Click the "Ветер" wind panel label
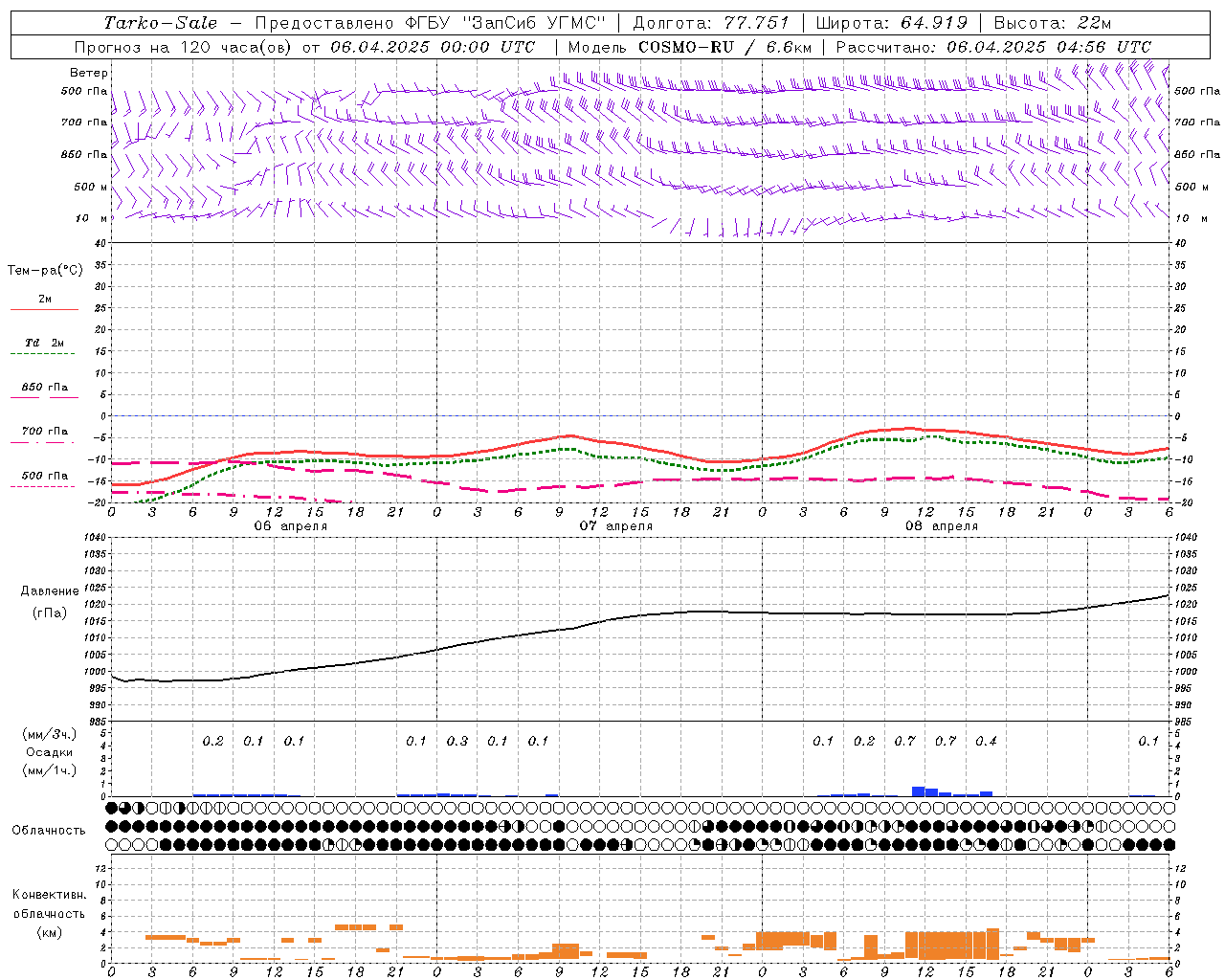The image size is (1225, 980). click(x=89, y=73)
